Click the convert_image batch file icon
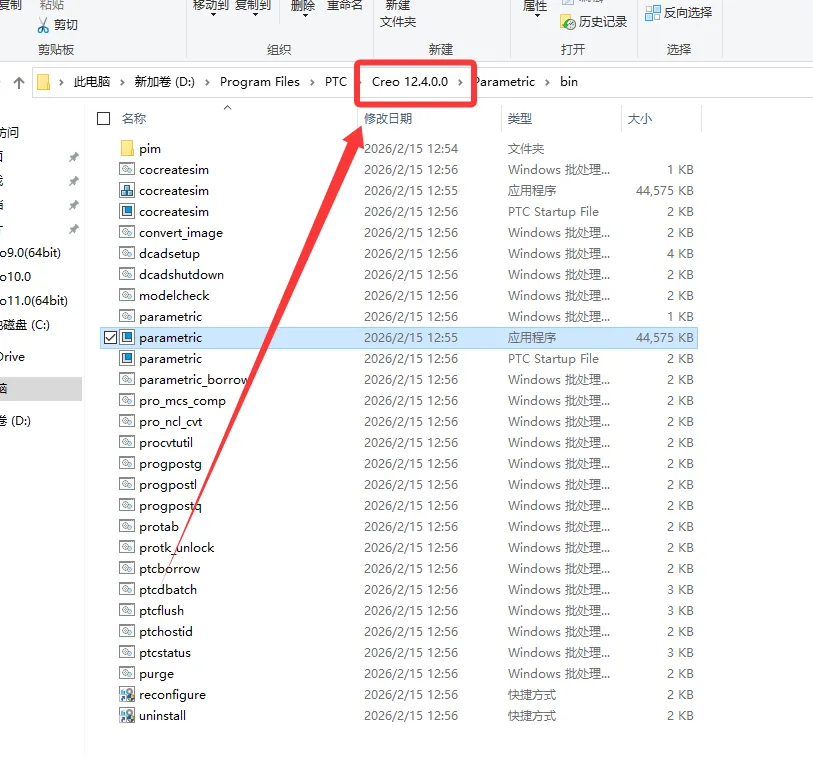Image resolution: width=813 pixels, height=757 pixels. click(x=127, y=232)
